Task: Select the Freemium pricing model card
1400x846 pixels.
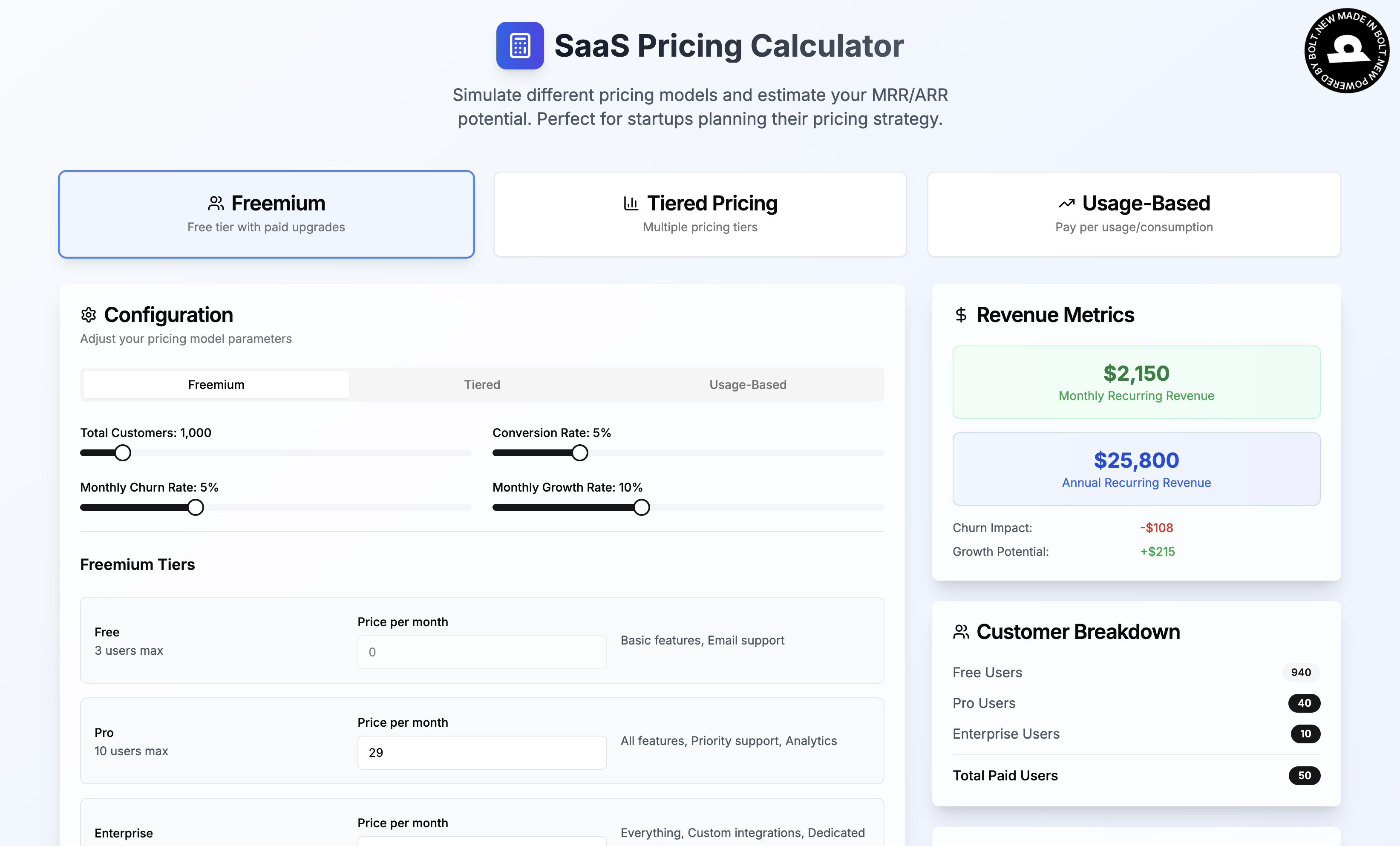Action: click(x=266, y=214)
